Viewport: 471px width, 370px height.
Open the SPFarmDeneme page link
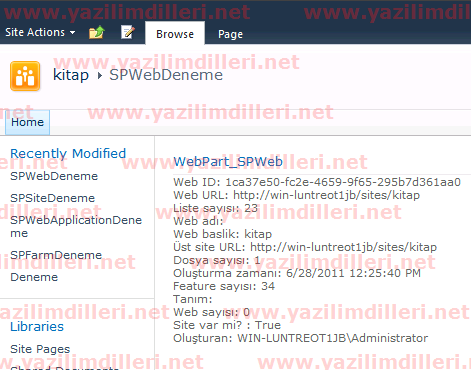click(56, 255)
